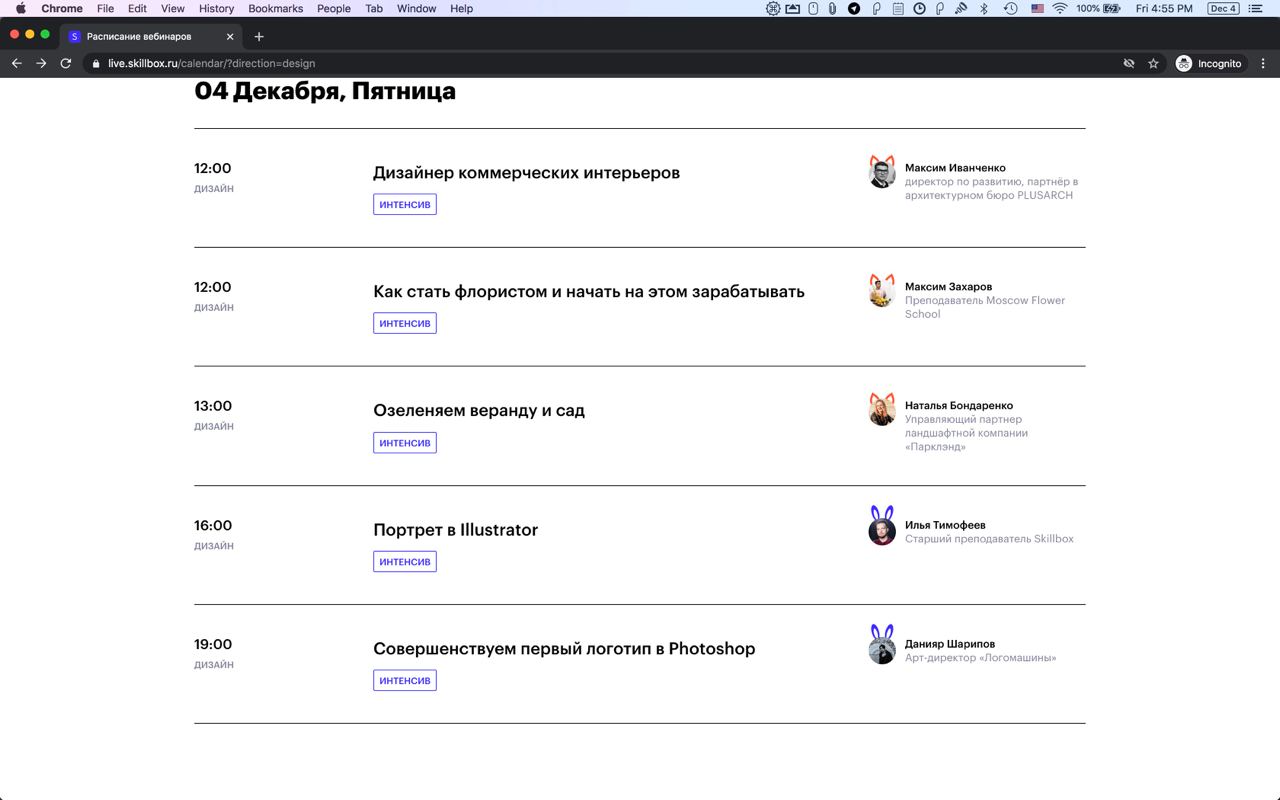Open the Bookmarks menu
The width and height of the screenshot is (1280, 800).
276,8
